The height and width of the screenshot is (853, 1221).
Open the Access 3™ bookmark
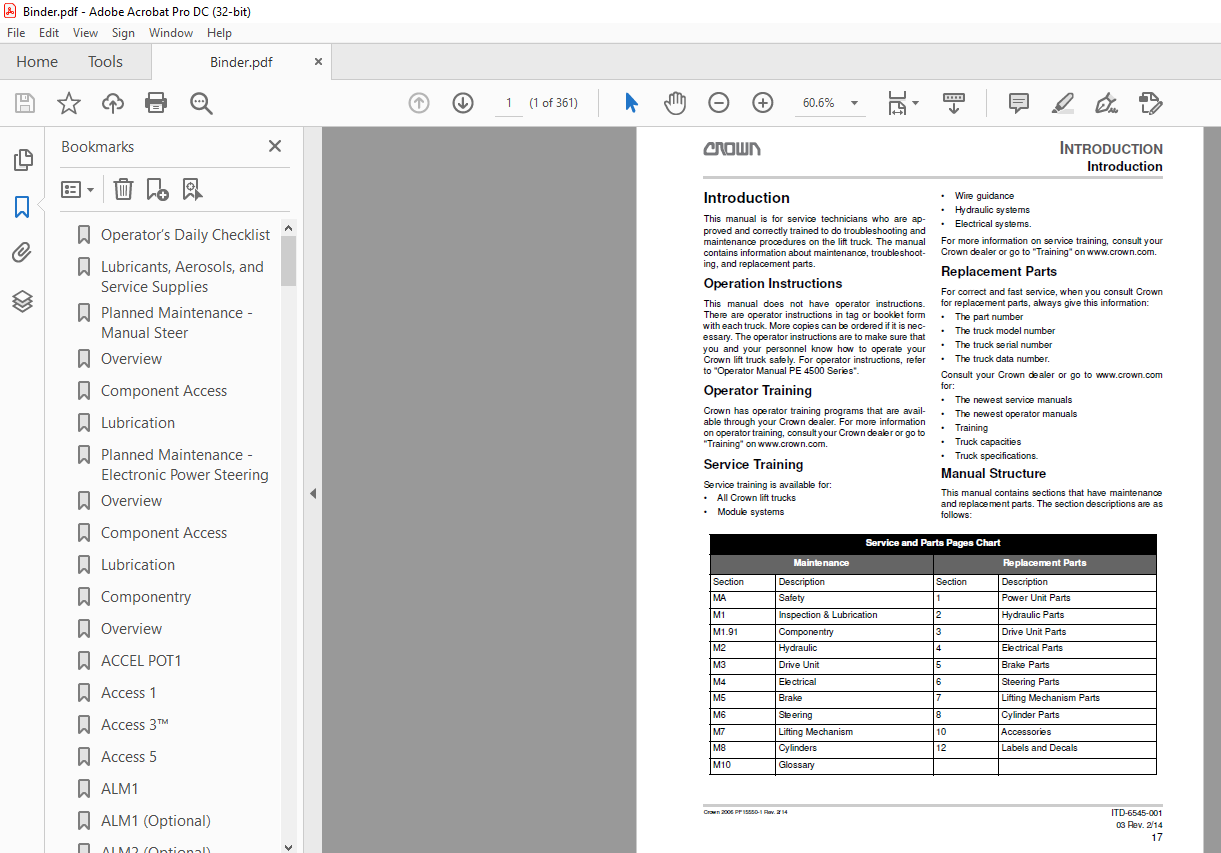pyautogui.click(x=135, y=725)
